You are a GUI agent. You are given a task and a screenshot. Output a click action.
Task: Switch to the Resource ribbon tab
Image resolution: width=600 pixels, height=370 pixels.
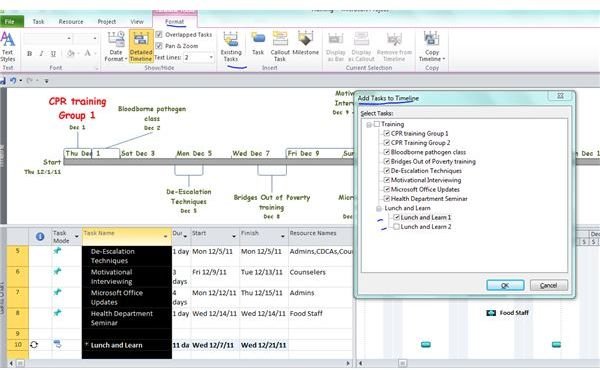(71, 22)
